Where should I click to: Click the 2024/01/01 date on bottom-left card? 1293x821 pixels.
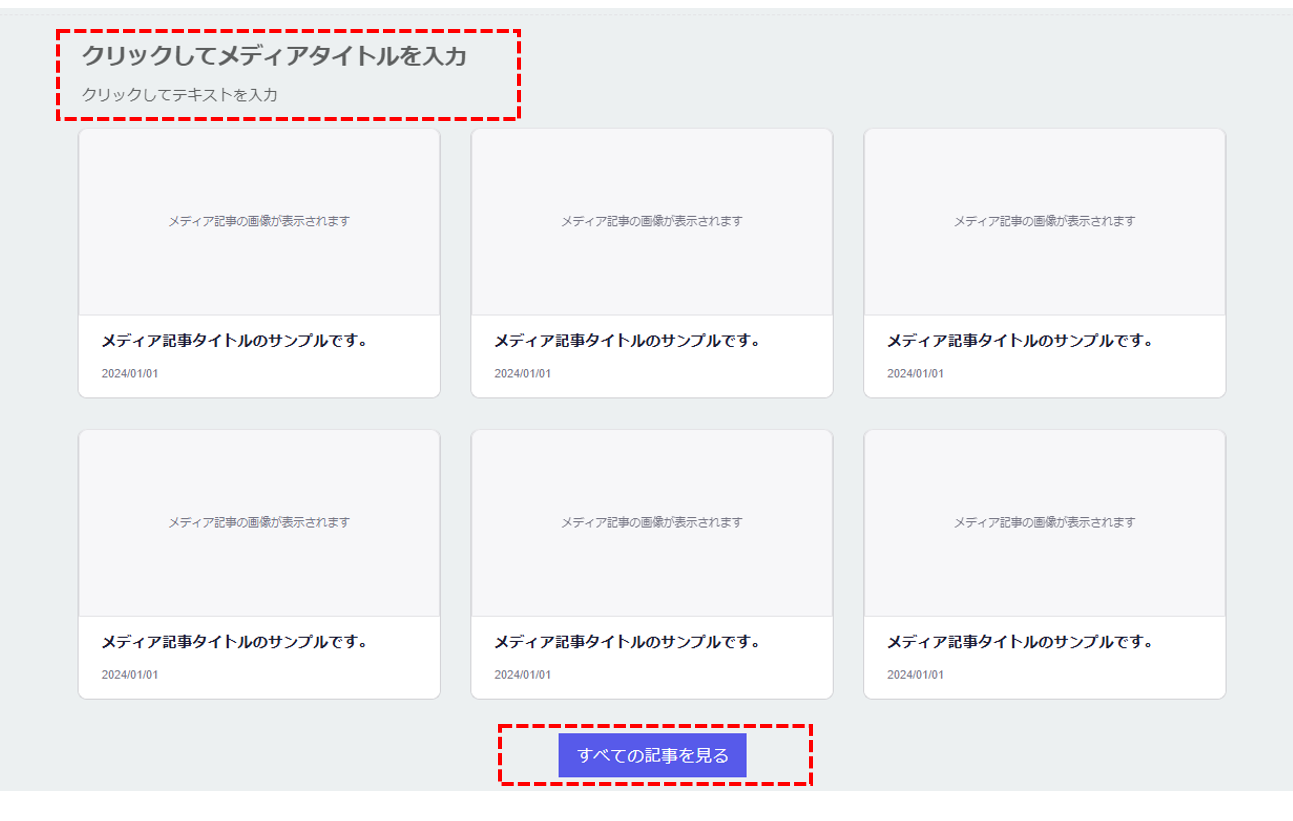coord(130,675)
